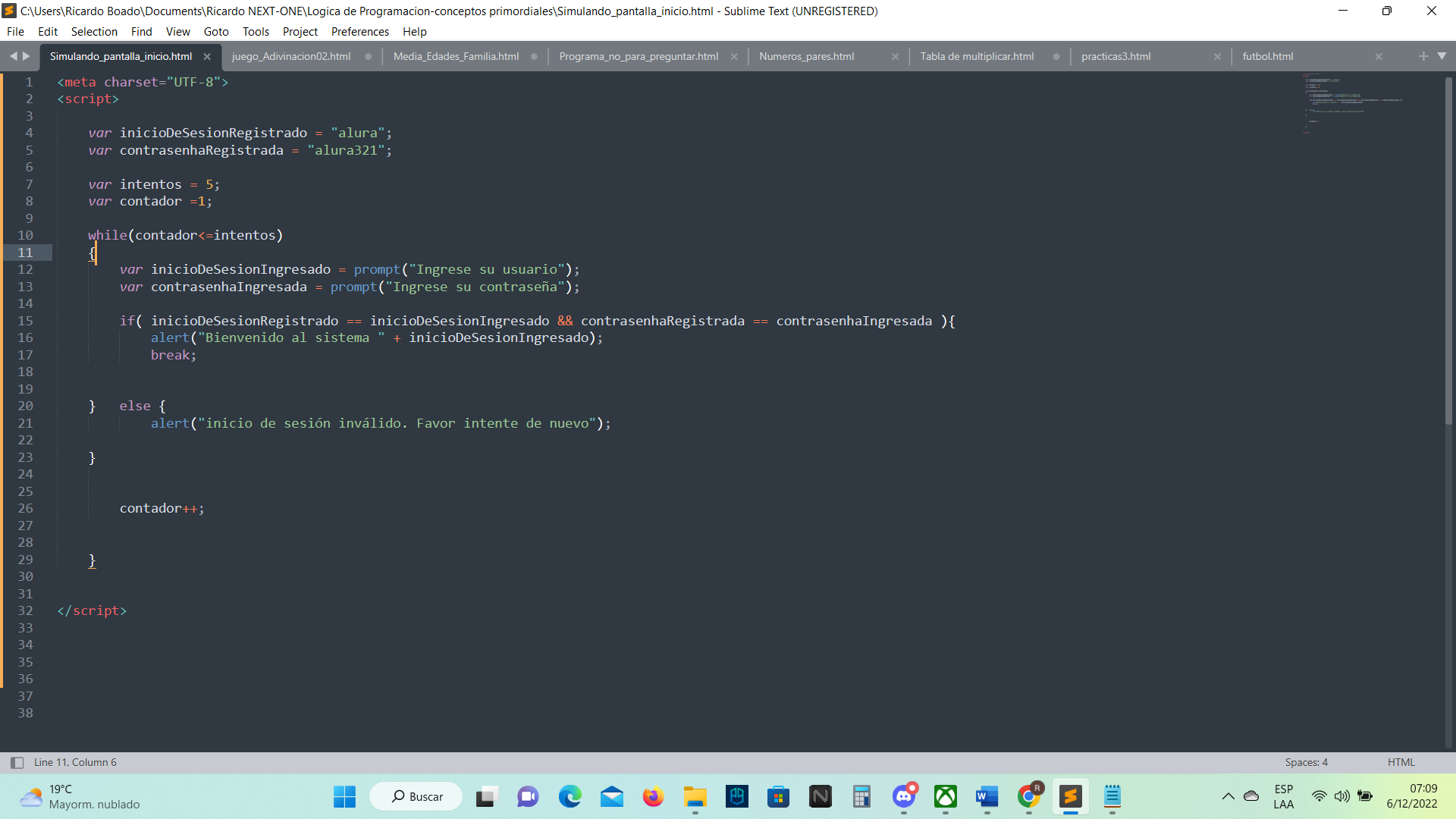Place cursor on contador++; line

162,508
